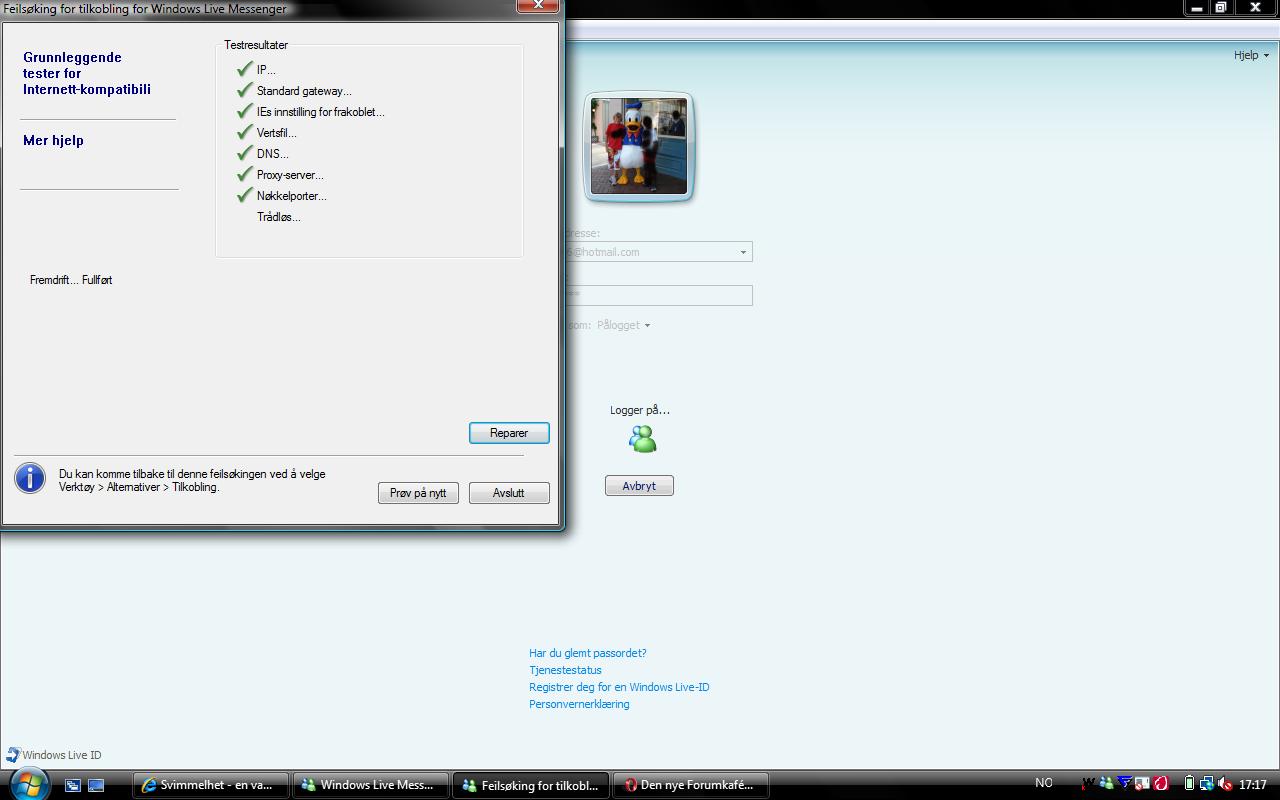This screenshot has width=1280, height=800.
Task: Click the blue F-shaped tray icon
Action: coord(1125,782)
